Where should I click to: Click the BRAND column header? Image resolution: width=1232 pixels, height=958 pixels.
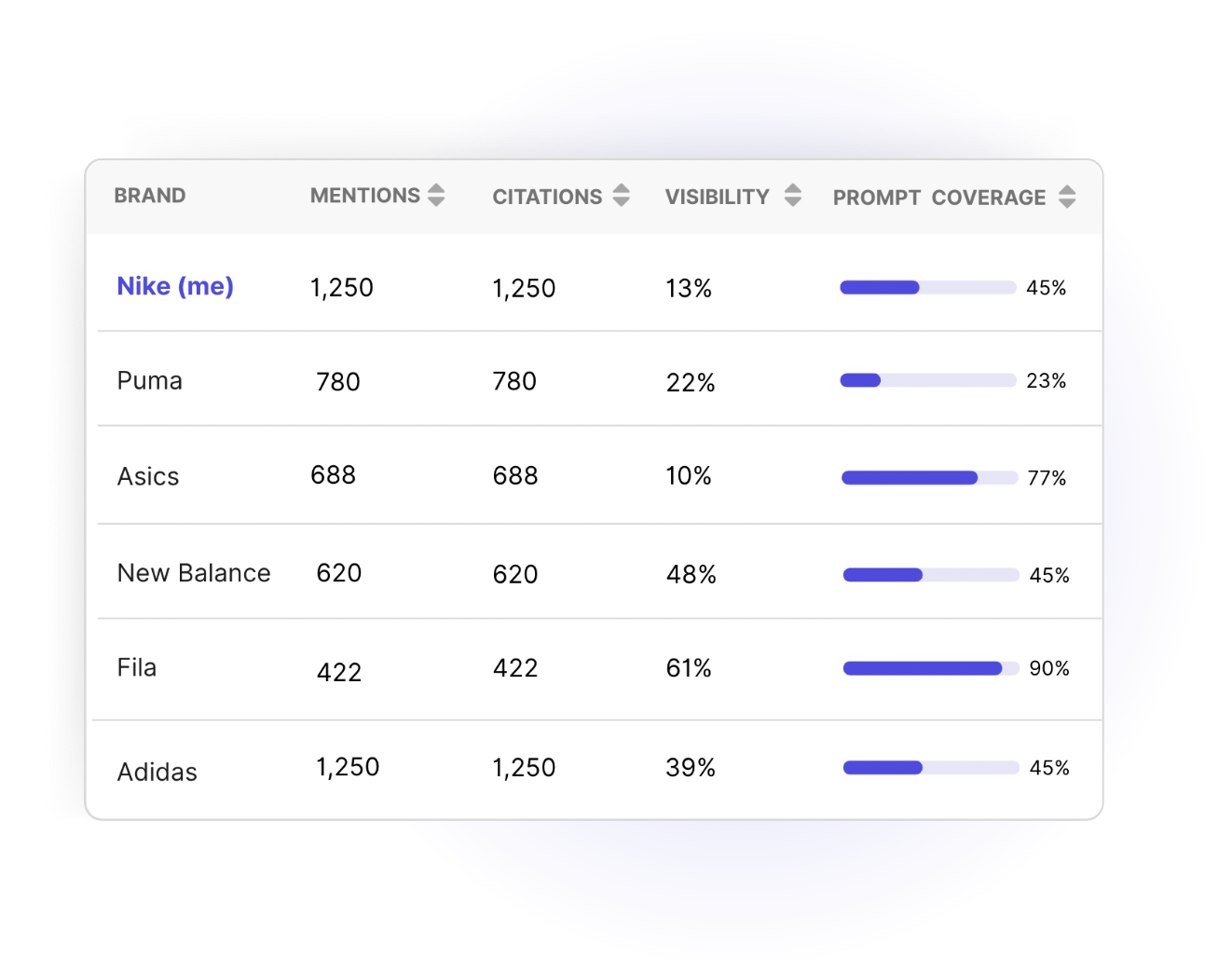pyautogui.click(x=150, y=196)
